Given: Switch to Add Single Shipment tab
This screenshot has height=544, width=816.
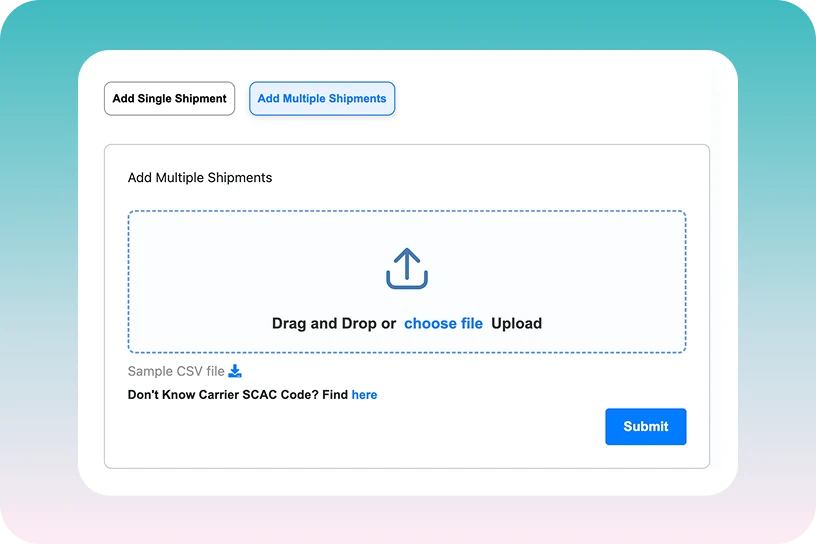Looking at the screenshot, I should coord(169,99).
